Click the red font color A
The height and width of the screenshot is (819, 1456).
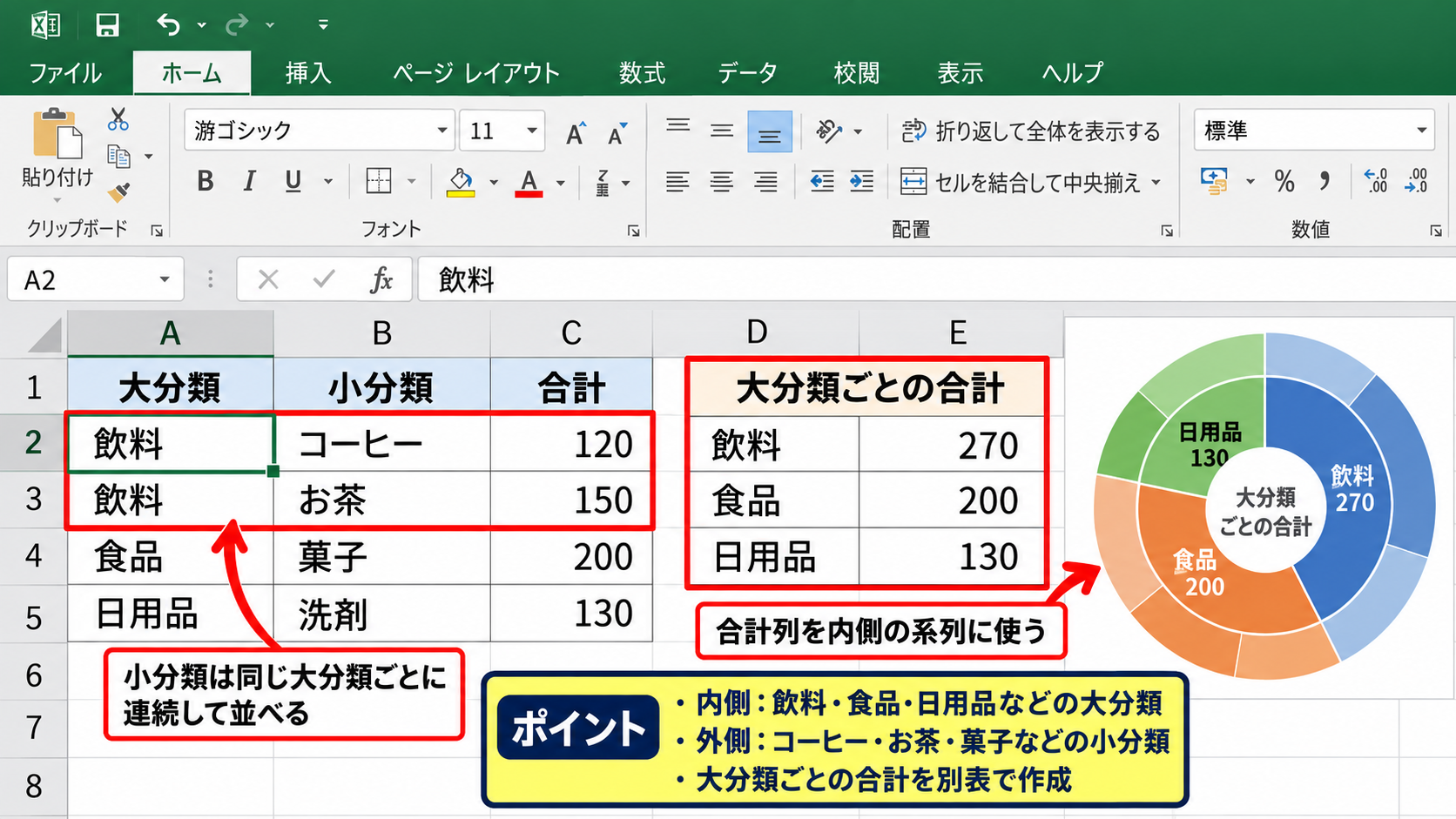click(529, 182)
